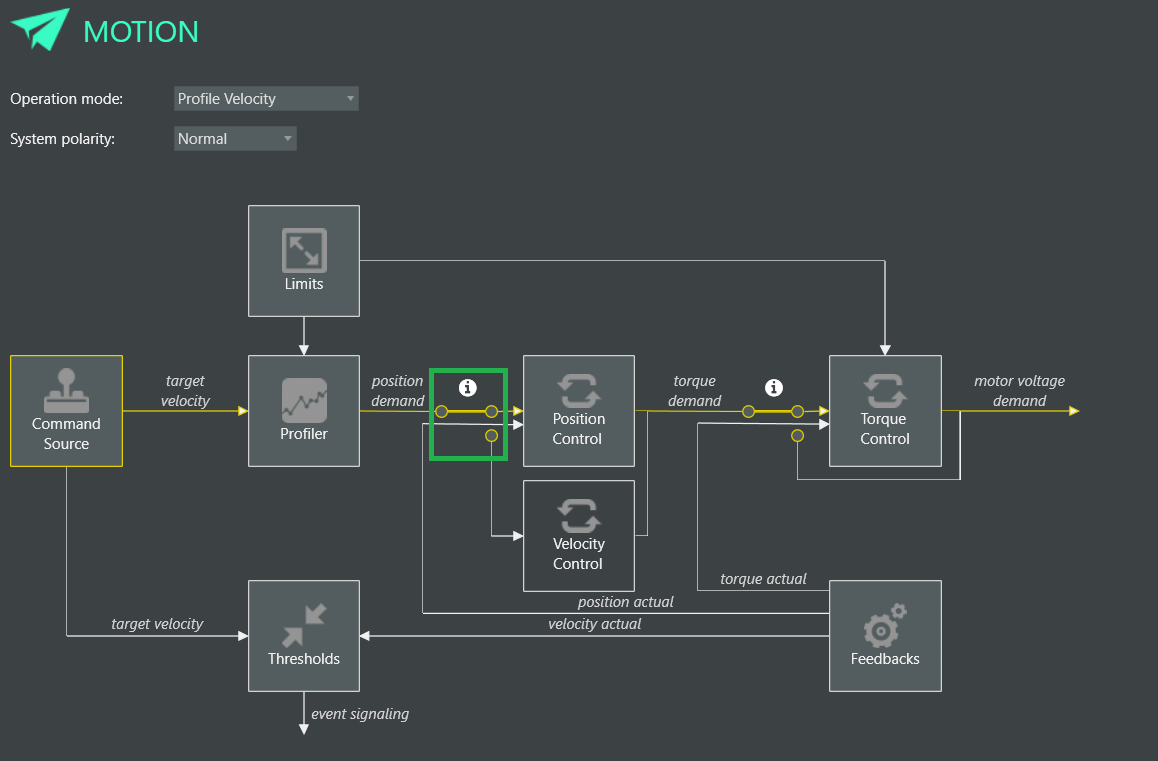The height and width of the screenshot is (761, 1158).
Task: Open the Operation mode dropdown
Action: [x=266, y=98]
